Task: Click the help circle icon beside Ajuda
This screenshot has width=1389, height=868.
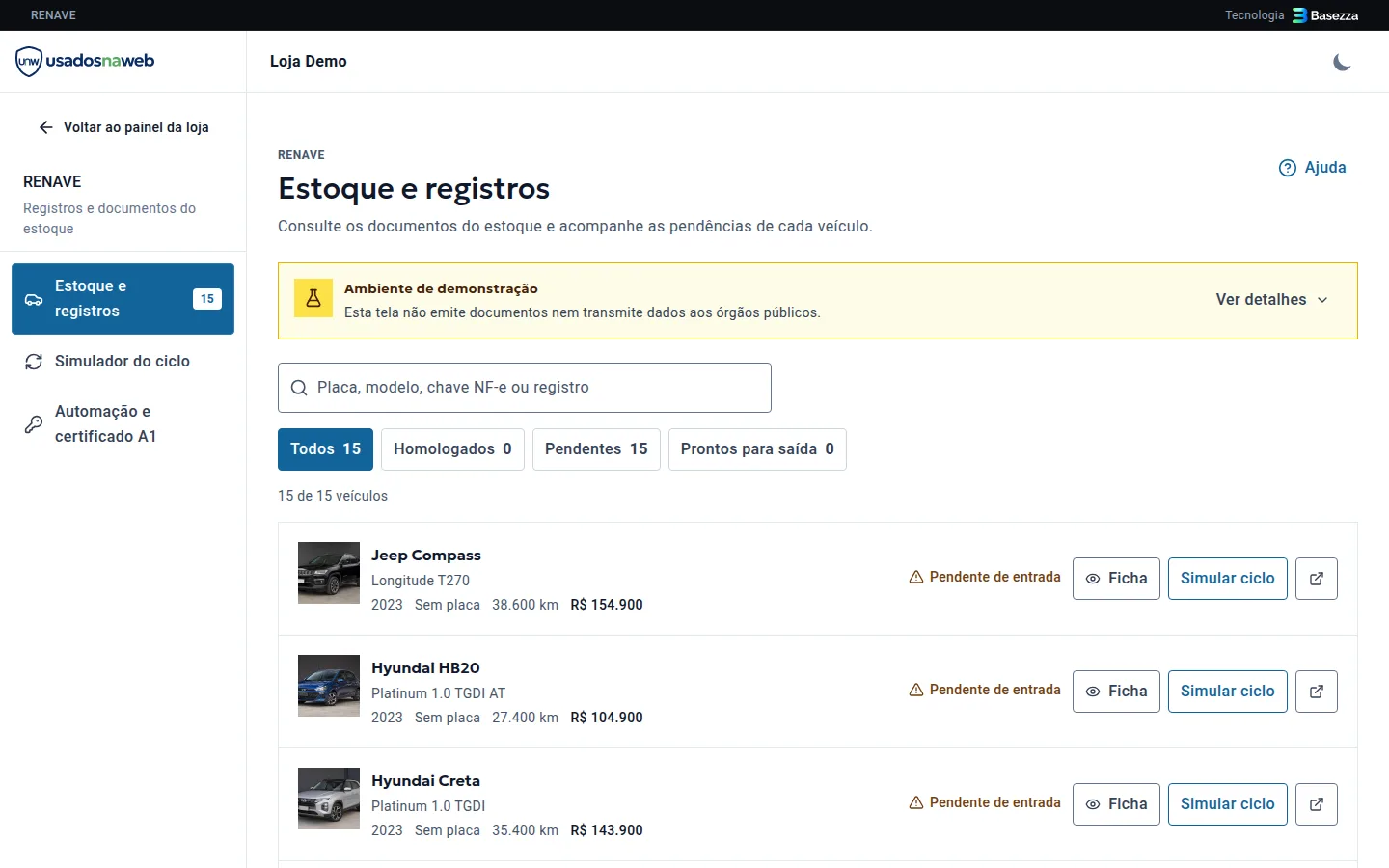Action: pos(1288,168)
